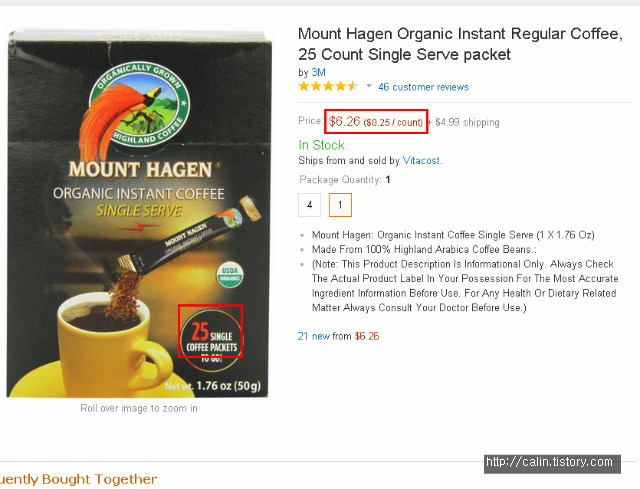Image resolution: width=640 pixels, height=489 pixels.
Task: Click the star rating icons
Action: tap(329, 87)
